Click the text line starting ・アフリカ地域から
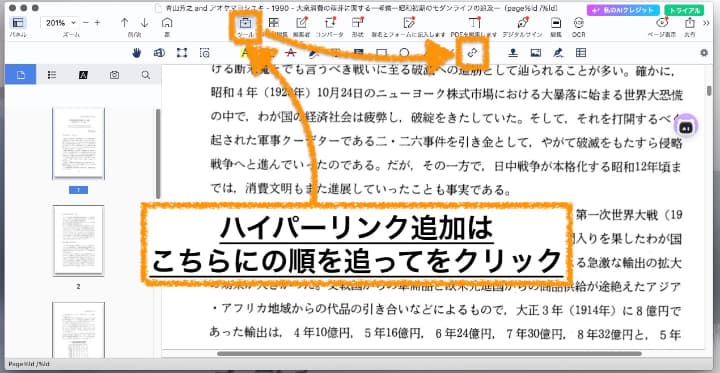The height and width of the screenshot is (373, 720). [446, 311]
